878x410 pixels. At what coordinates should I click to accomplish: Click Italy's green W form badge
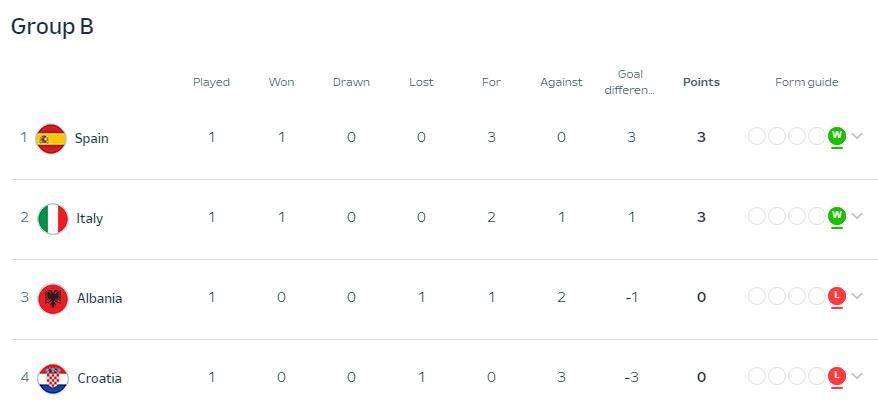point(837,215)
